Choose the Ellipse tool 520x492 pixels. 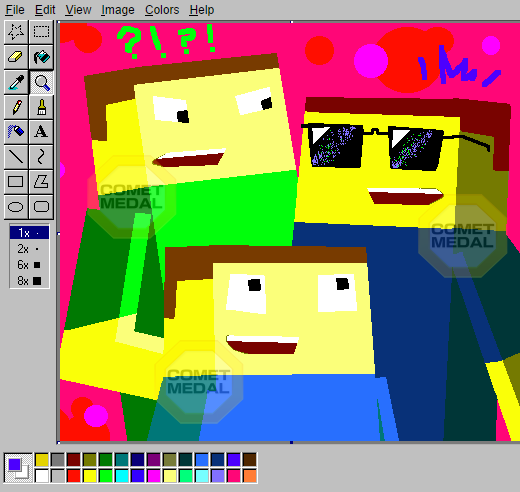pos(16,207)
